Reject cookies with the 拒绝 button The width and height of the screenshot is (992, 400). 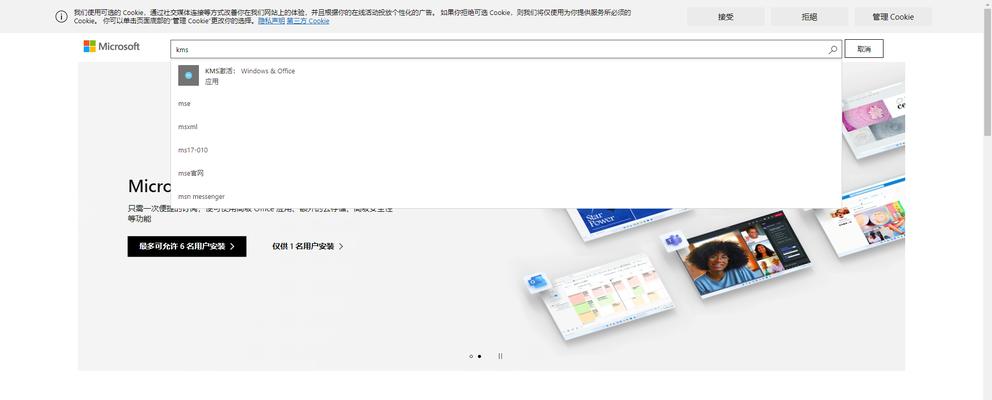[809, 17]
